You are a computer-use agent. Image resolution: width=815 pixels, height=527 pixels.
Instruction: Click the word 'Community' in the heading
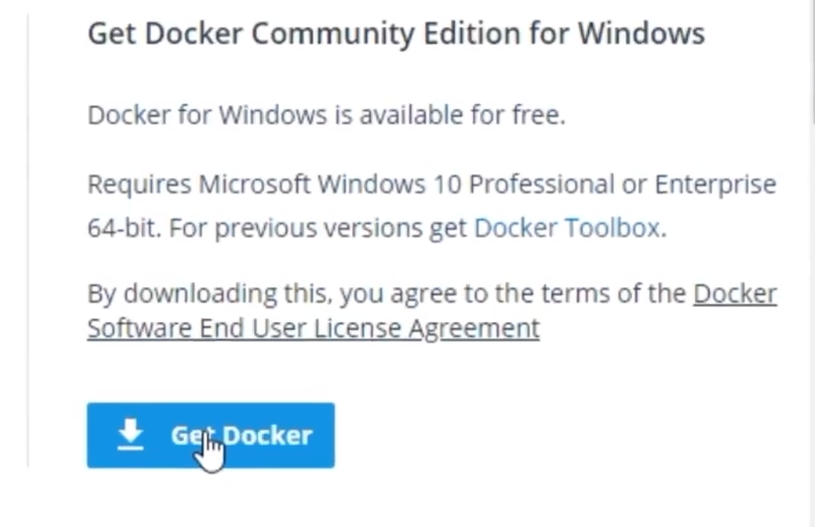pyautogui.click(x=333, y=34)
